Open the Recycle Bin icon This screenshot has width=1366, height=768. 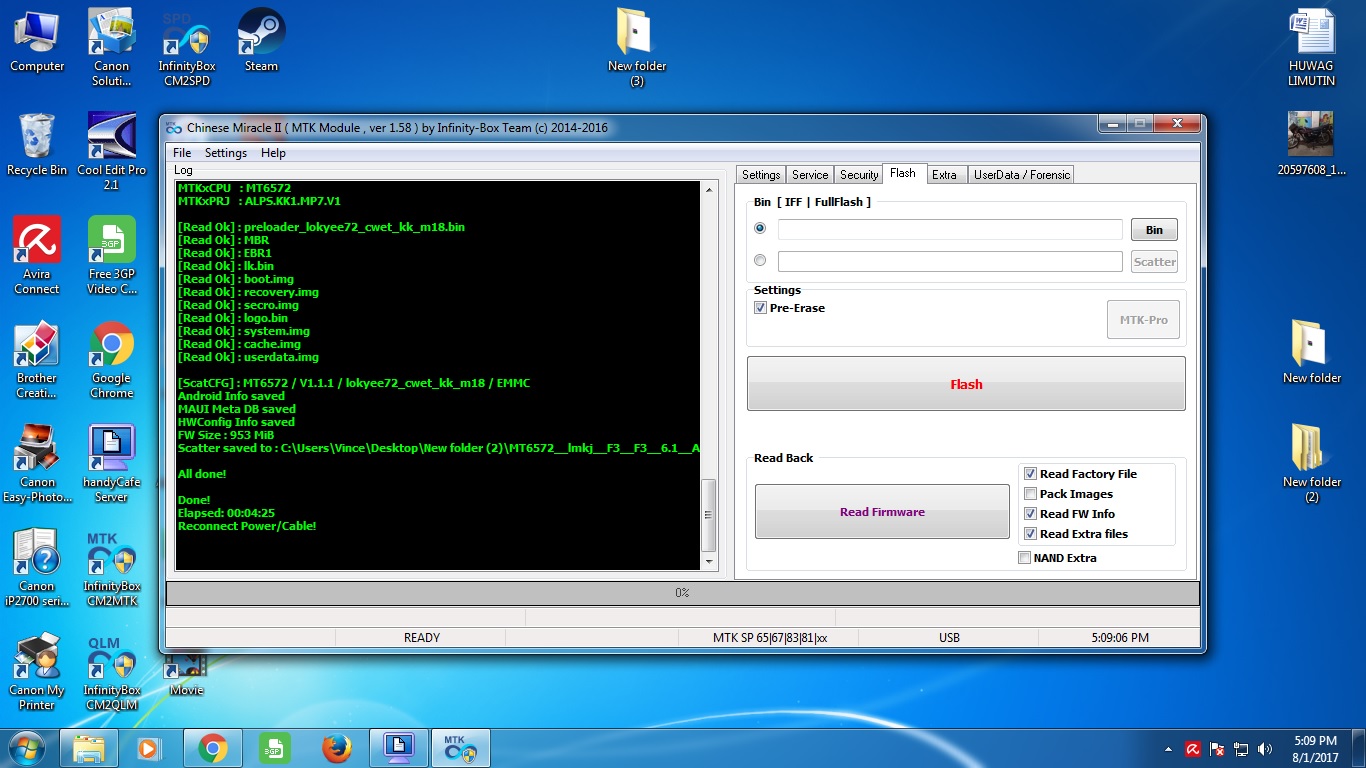tap(37, 145)
